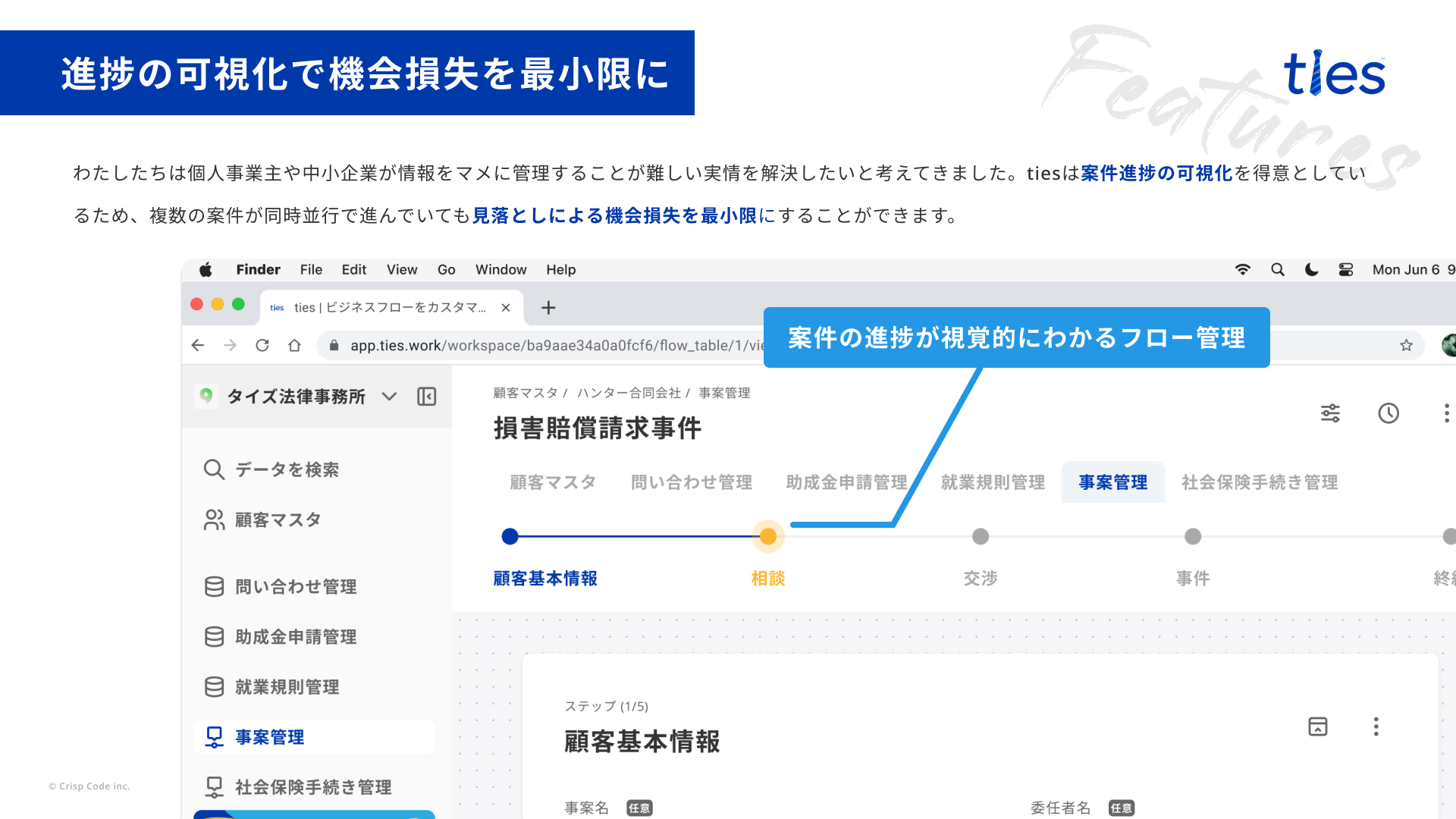Image resolution: width=1456 pixels, height=819 pixels.
Task: Click the ハンター合同会社 breadcrumb link
Action: click(x=629, y=393)
